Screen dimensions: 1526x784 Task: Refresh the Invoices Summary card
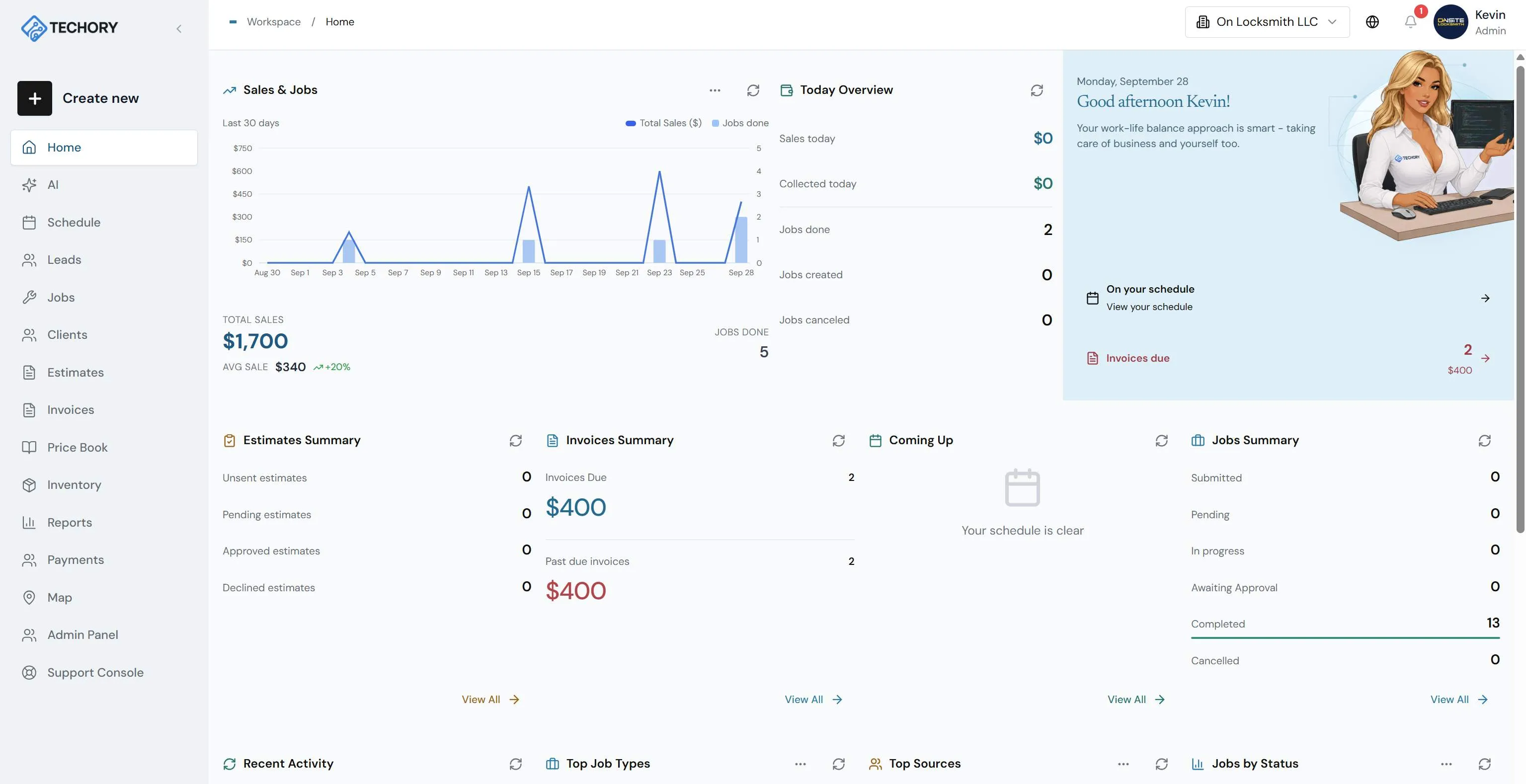[838, 441]
